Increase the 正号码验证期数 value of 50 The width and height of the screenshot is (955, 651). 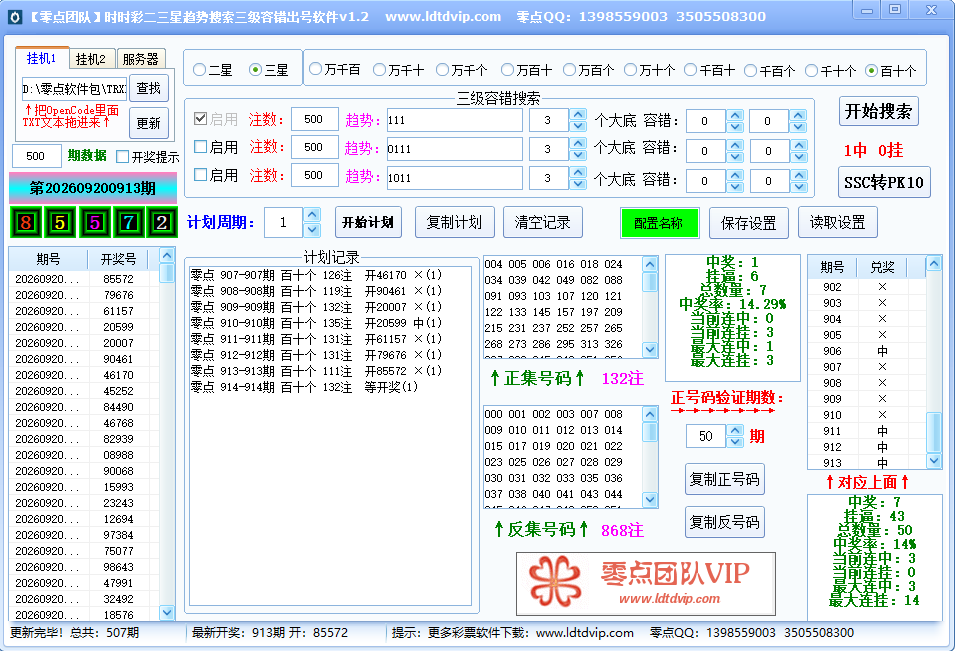(736, 431)
